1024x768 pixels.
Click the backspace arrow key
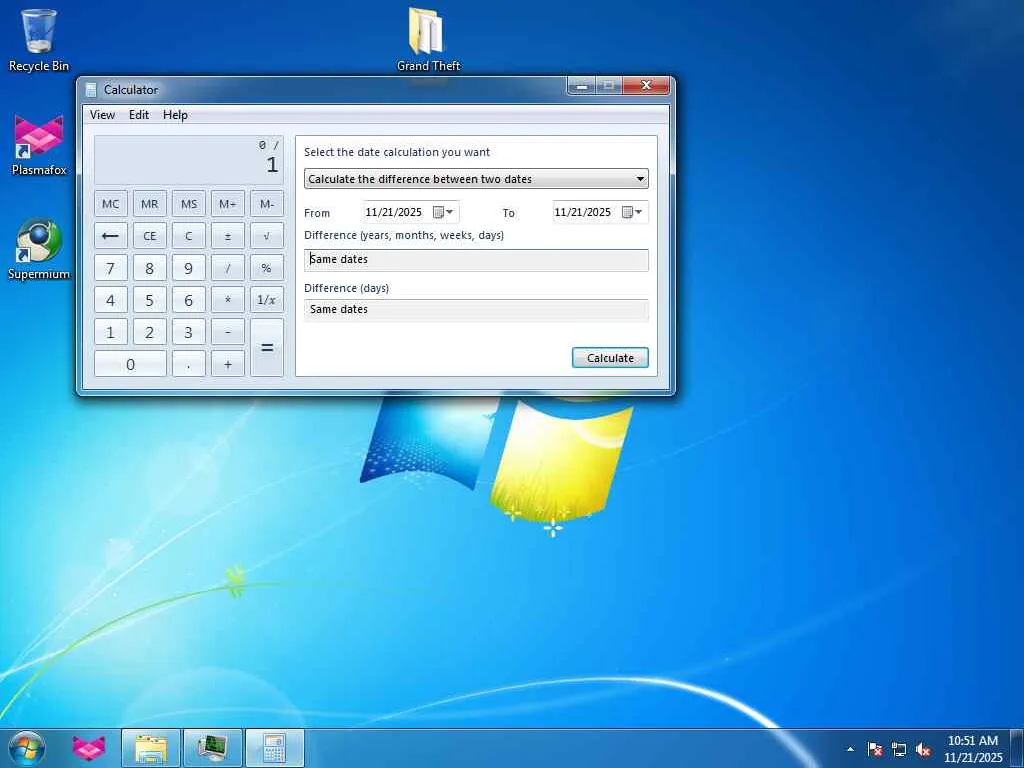(x=110, y=236)
